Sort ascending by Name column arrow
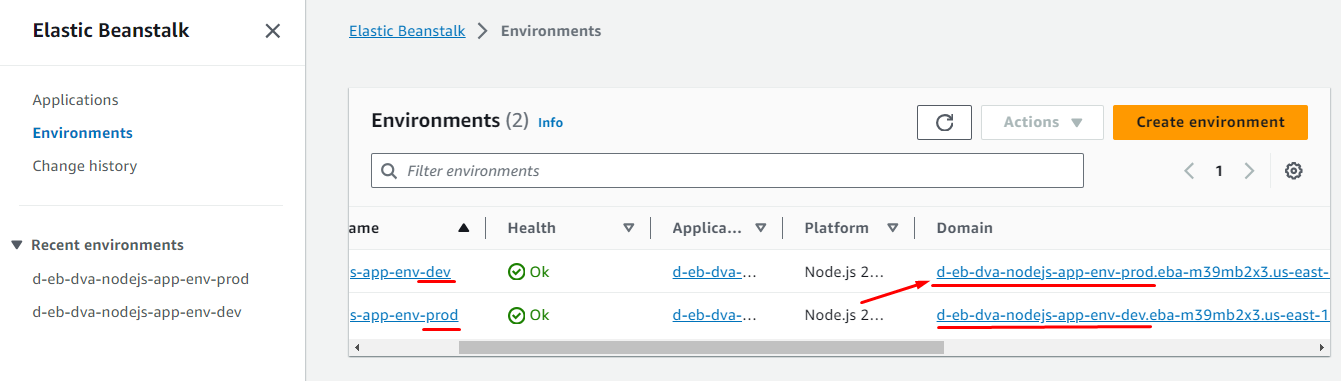The height and width of the screenshot is (381, 1341). point(463,228)
